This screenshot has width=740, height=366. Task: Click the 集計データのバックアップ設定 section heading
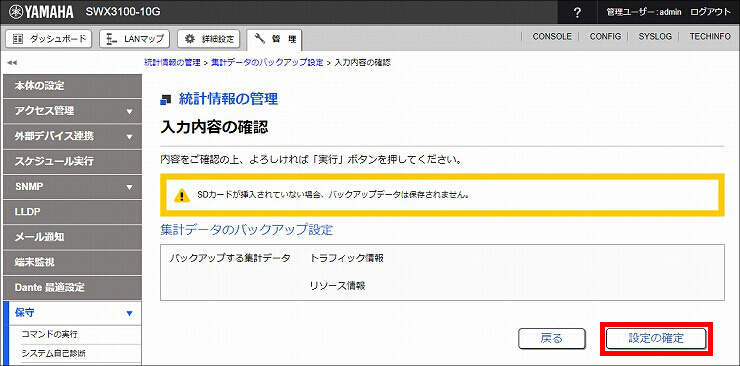pos(247,230)
